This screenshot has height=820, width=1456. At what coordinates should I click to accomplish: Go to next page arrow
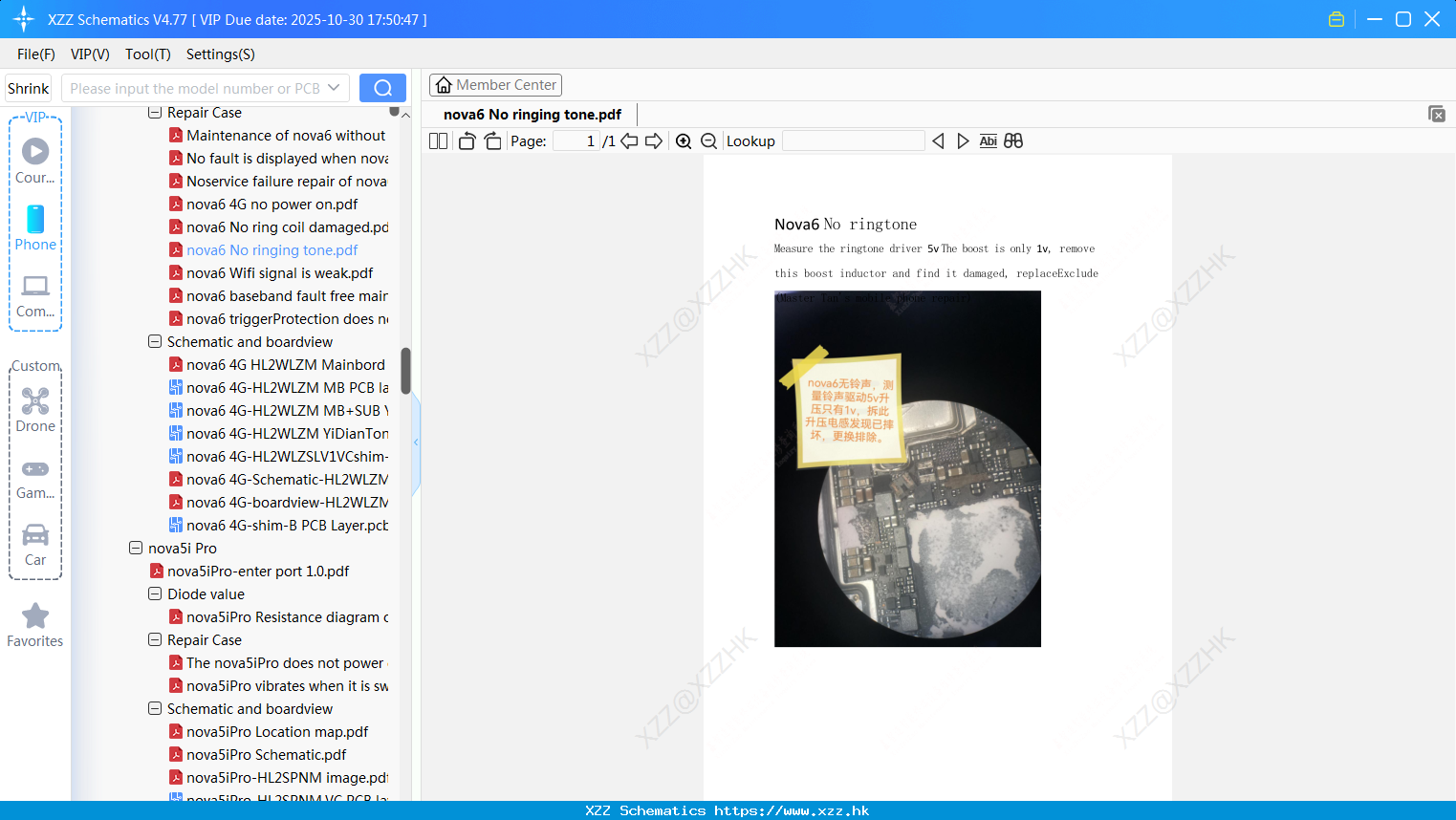654,141
